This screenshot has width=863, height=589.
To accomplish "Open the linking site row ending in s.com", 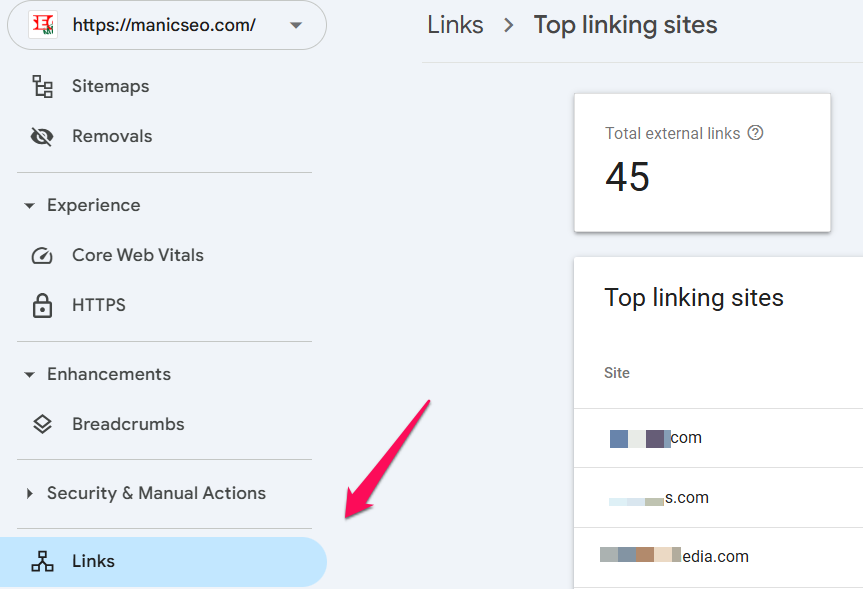I will 718,498.
